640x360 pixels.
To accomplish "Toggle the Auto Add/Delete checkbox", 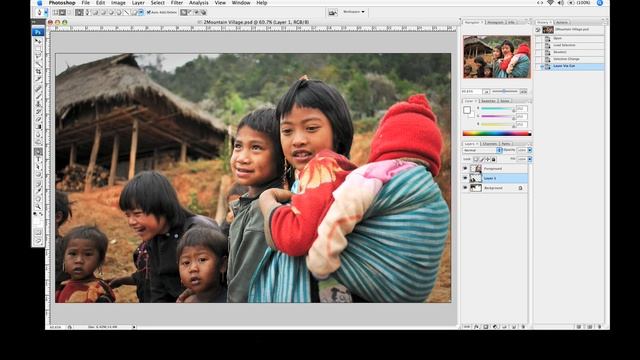I will tap(149, 13).
